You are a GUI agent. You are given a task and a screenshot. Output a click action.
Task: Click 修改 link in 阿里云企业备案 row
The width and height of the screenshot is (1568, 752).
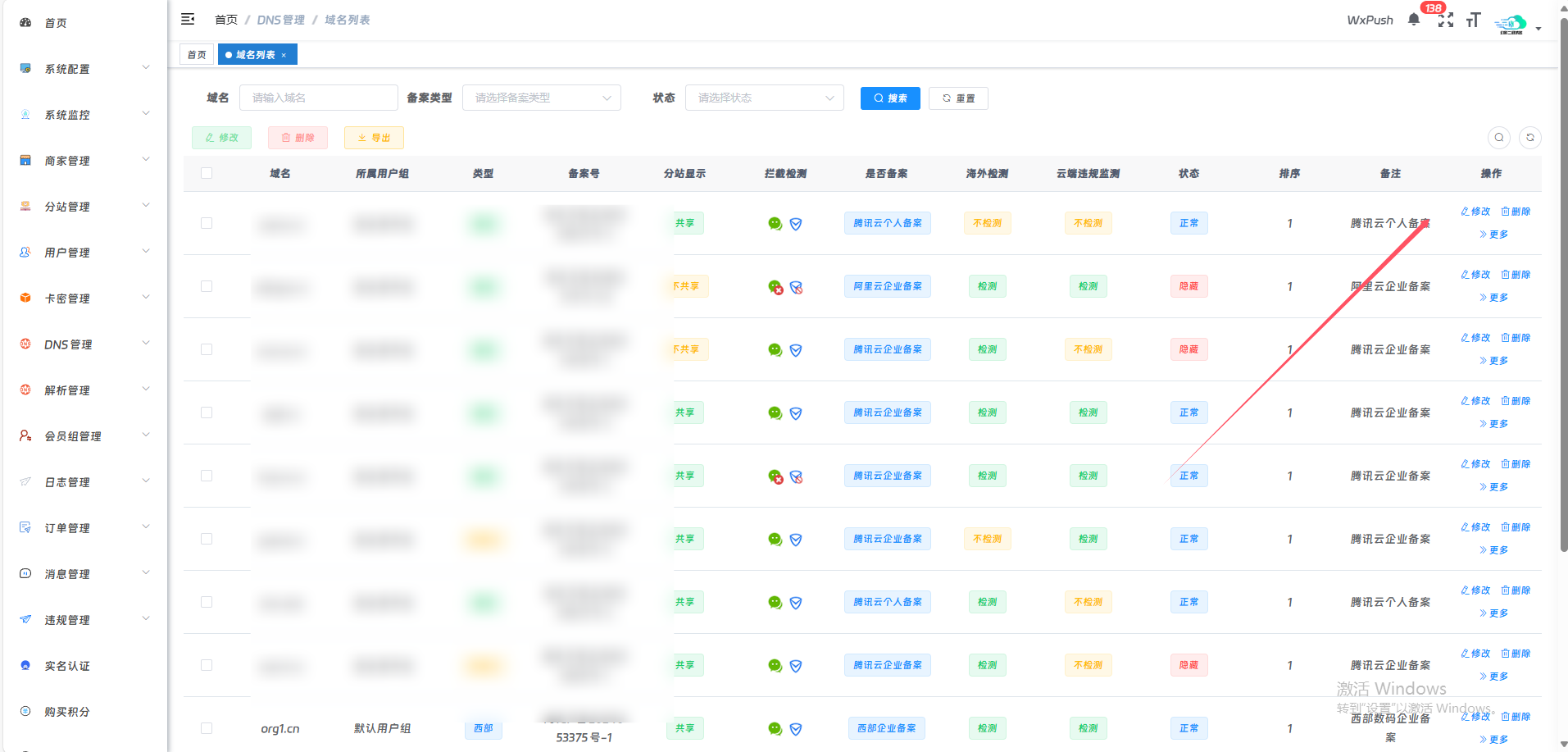[x=1475, y=275]
